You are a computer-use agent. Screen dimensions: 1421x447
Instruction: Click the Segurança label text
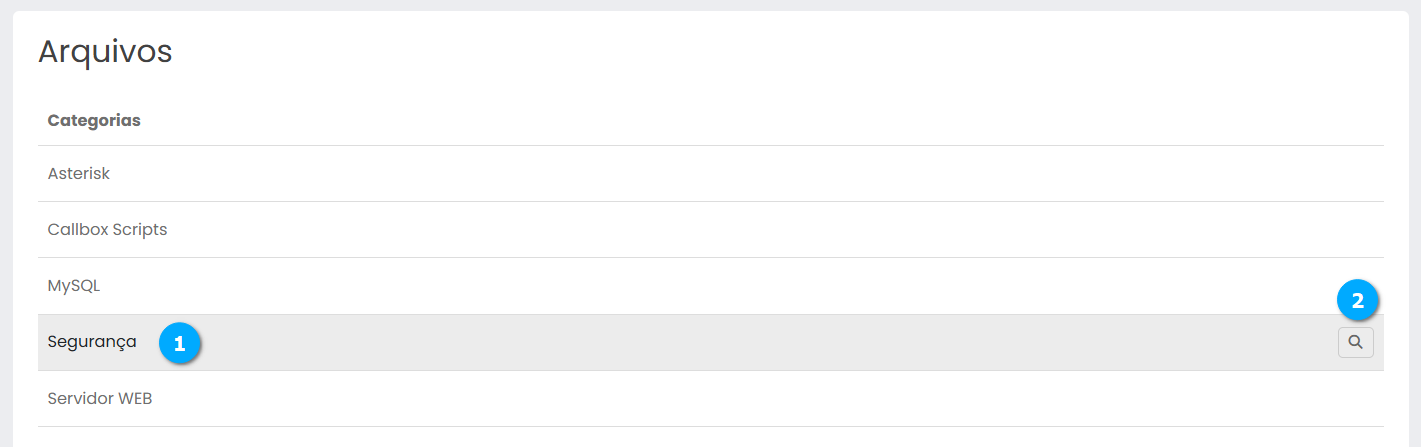[92, 342]
